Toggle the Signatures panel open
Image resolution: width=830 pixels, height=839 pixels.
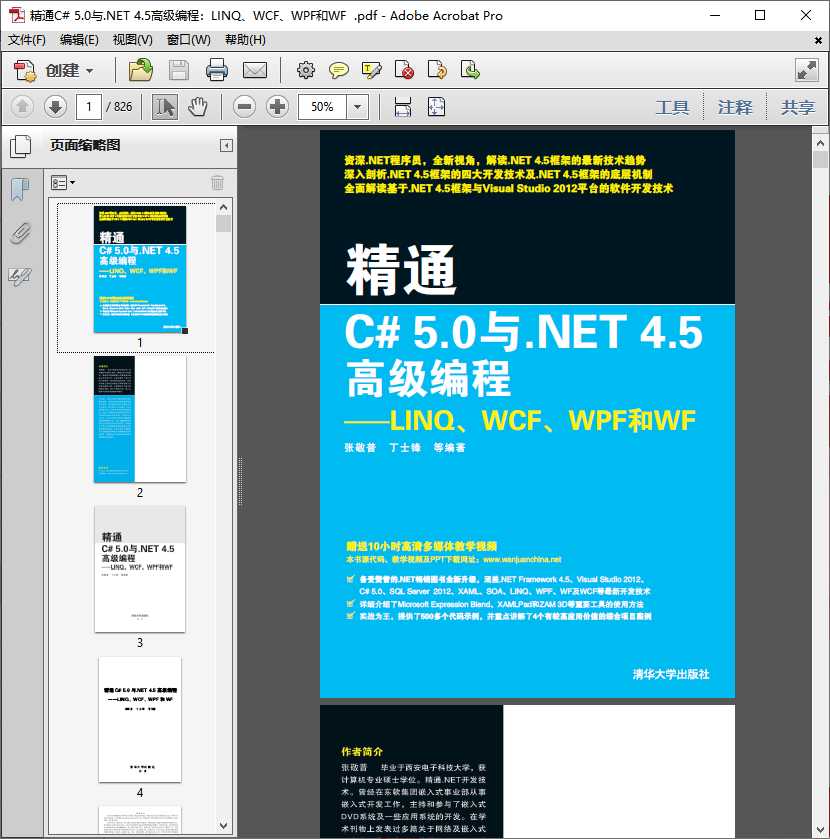coord(19,274)
